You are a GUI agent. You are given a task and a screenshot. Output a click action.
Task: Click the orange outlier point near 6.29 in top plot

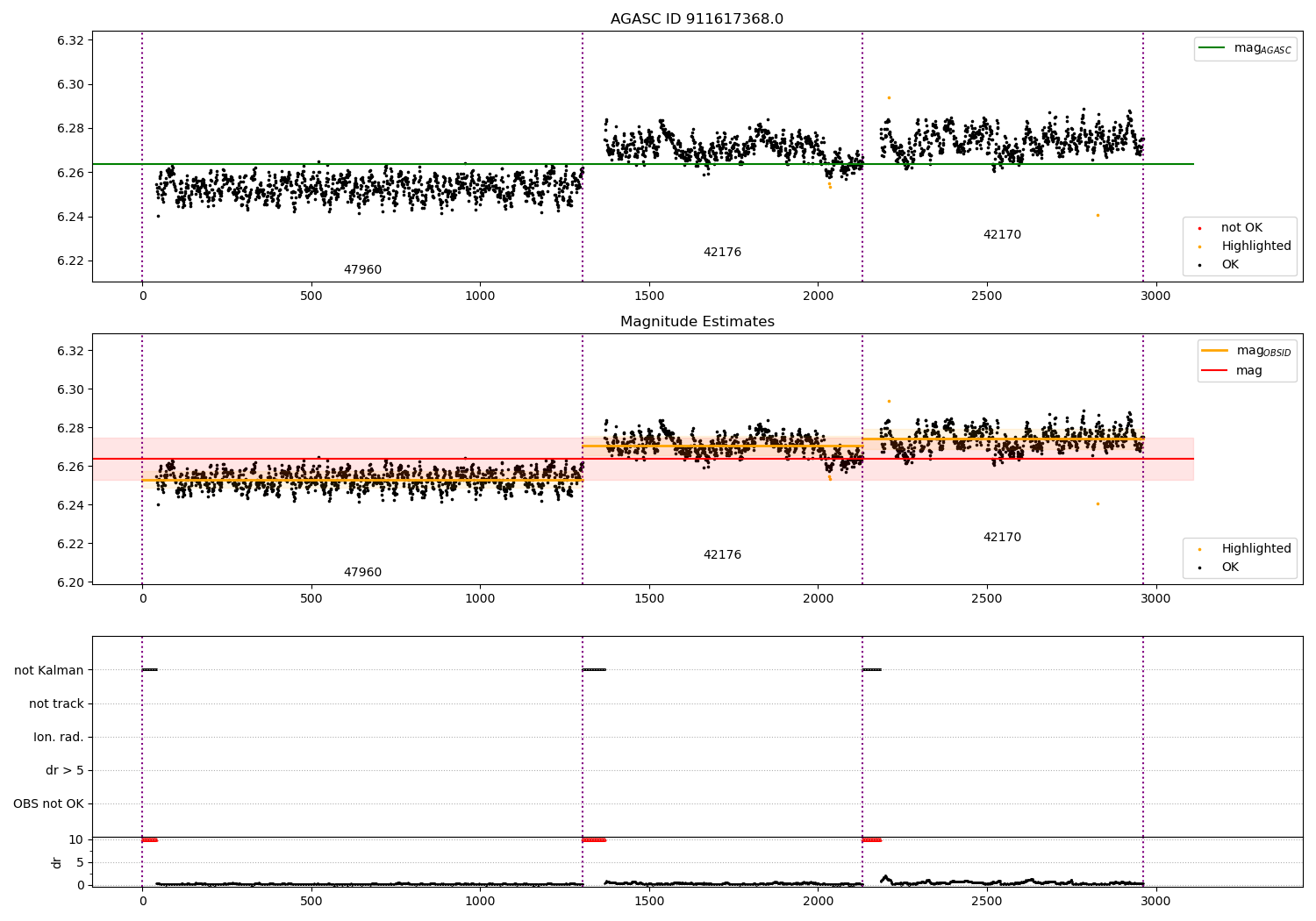889,97
